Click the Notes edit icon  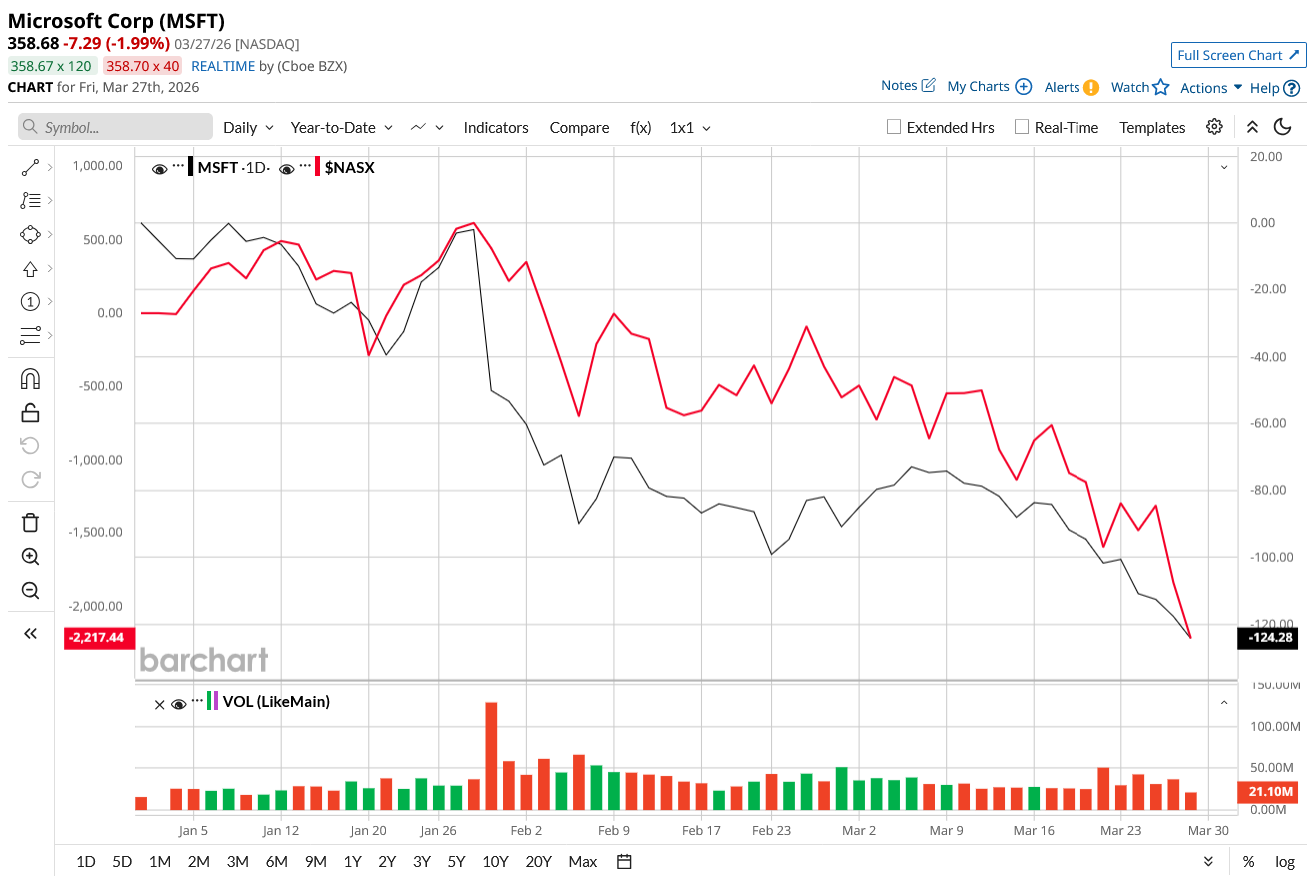(928, 86)
